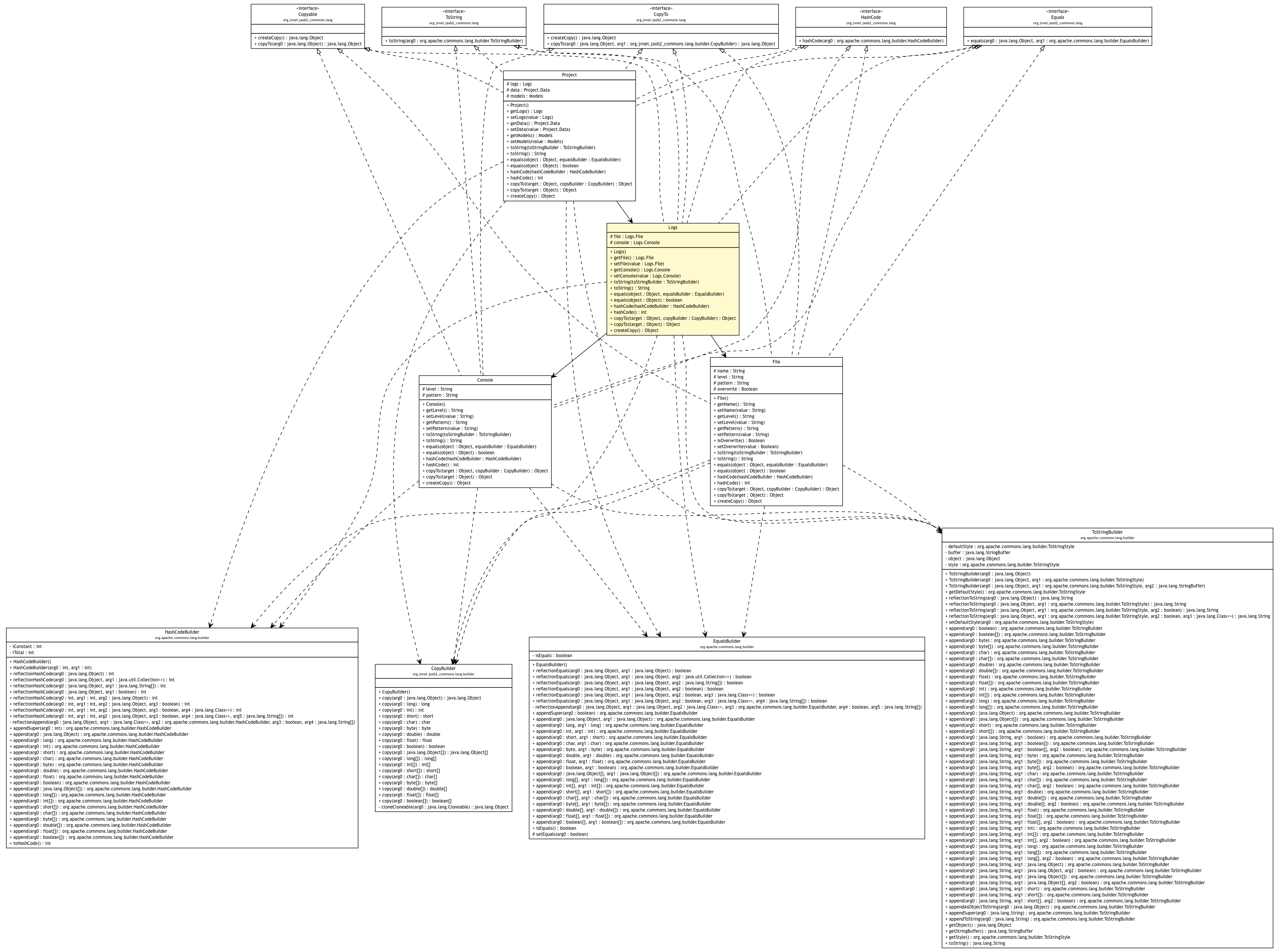Screen dimensions: 1279x952
Task: Select the ToString interface title
Action: (453, 17)
